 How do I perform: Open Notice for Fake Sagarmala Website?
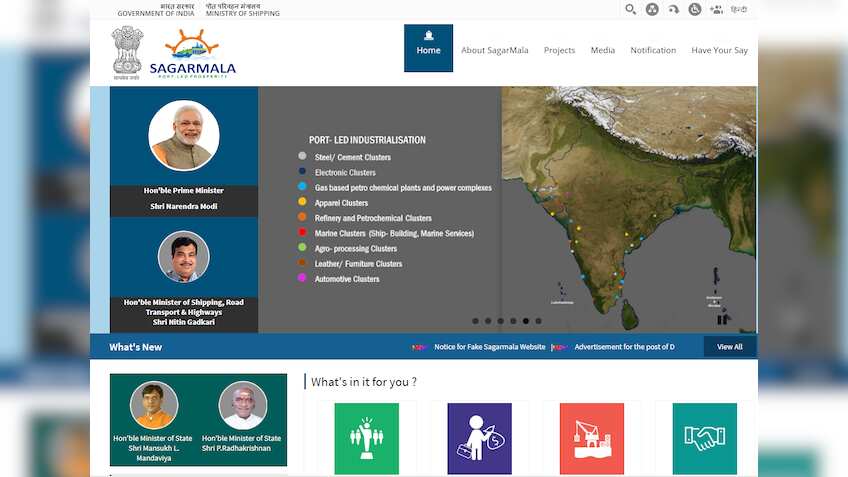489,347
